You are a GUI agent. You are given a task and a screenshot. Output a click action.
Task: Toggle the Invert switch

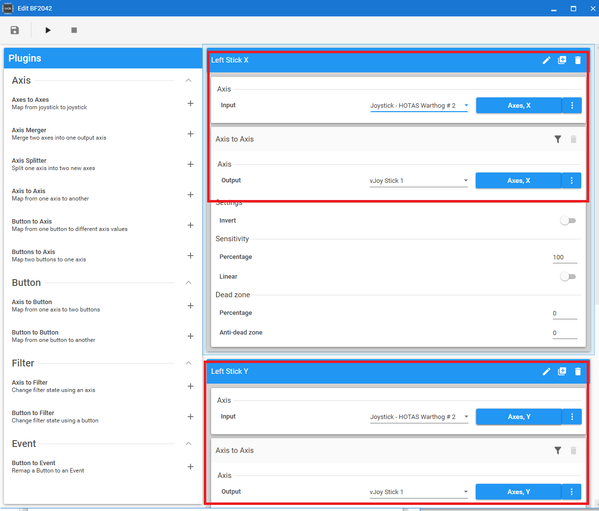pos(568,221)
